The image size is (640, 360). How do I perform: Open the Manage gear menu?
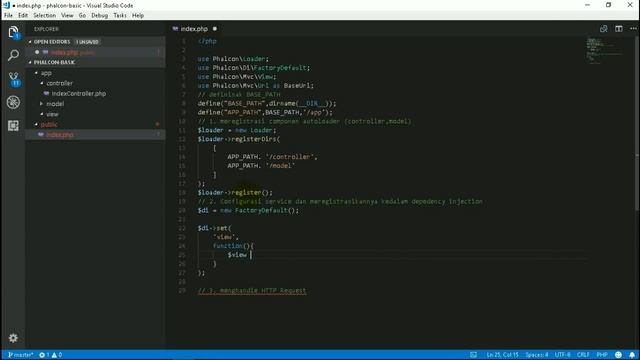13,338
